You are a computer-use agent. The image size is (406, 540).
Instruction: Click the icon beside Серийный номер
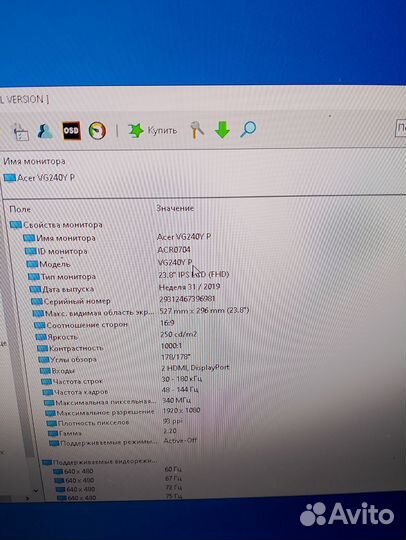coord(37,302)
